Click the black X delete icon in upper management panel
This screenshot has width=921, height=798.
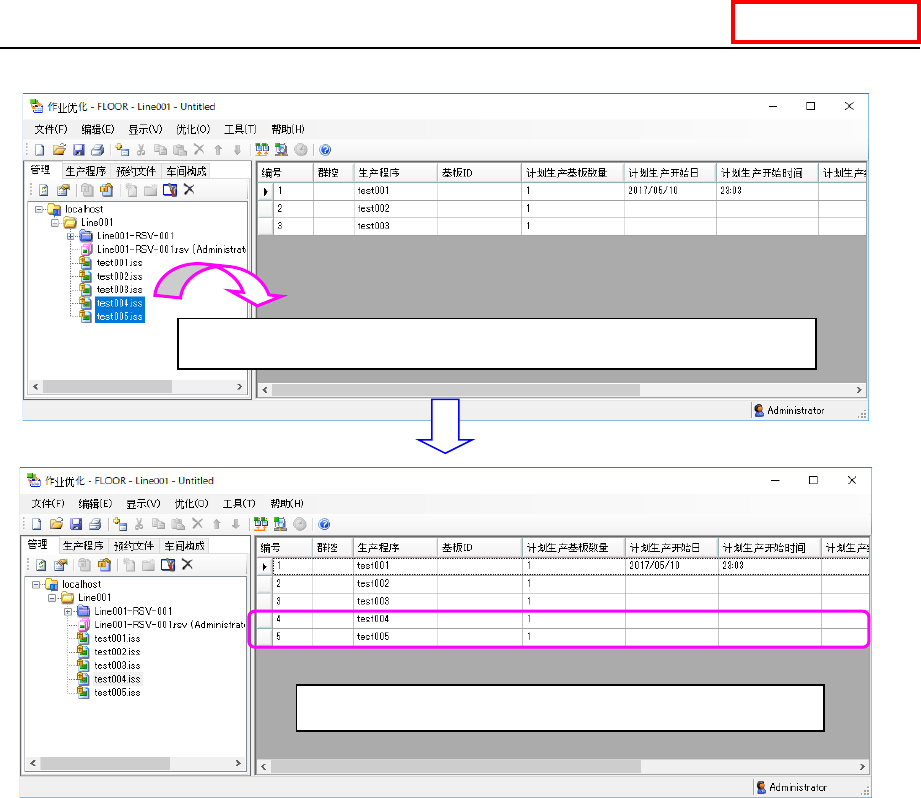click(189, 189)
